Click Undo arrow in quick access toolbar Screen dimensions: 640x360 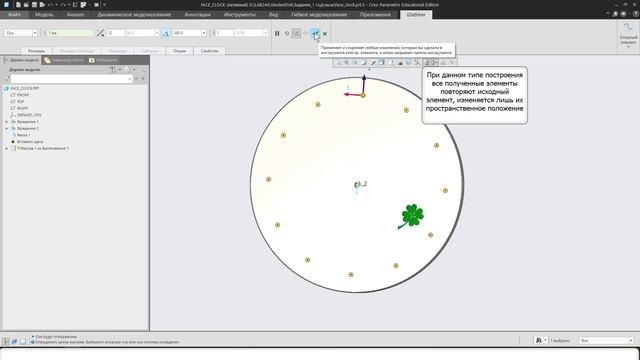(51, 4)
